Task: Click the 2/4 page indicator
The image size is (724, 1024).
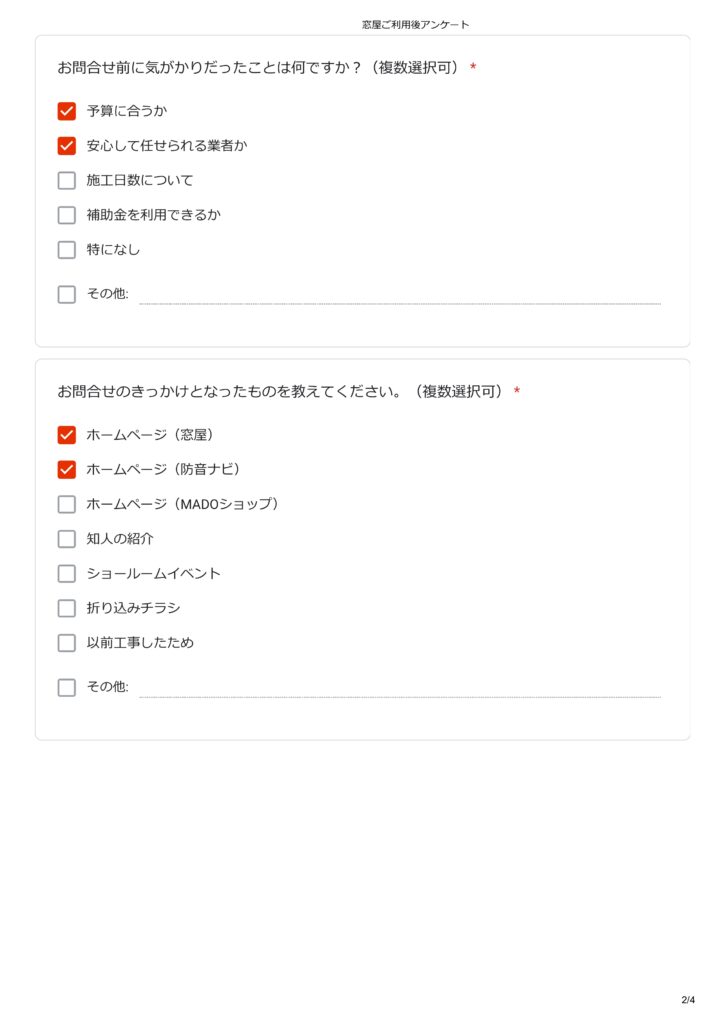Action: coord(688,1000)
